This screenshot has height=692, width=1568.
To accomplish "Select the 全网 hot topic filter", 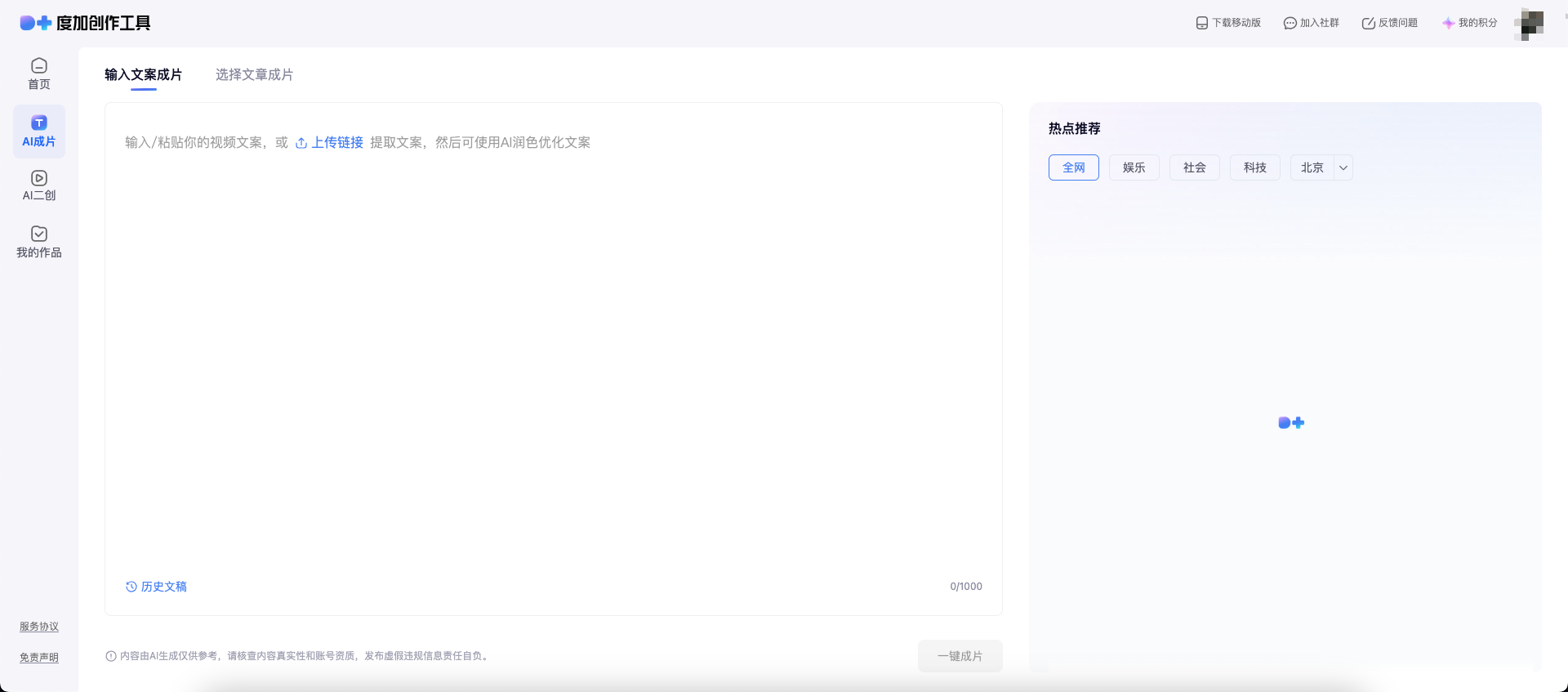I will 1073,167.
